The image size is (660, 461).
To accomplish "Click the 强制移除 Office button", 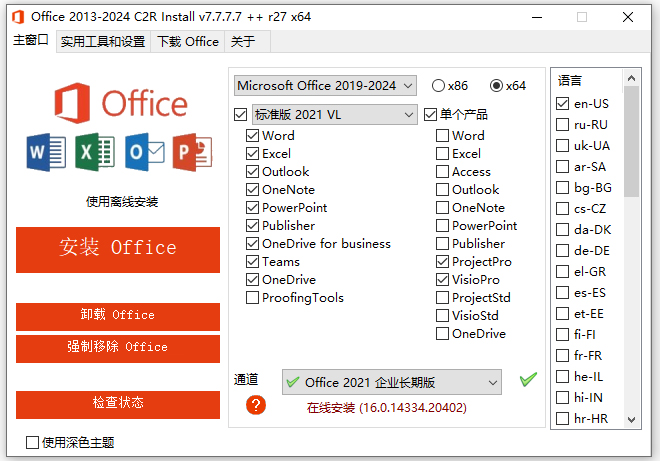I will pyautogui.click(x=118, y=349).
